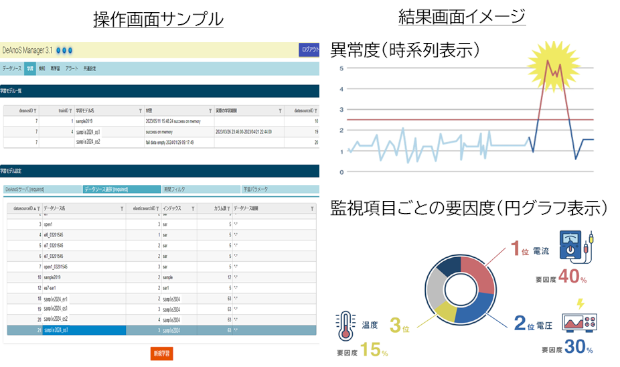Click the 監視項目ごとの要因度 heading

click(469, 208)
